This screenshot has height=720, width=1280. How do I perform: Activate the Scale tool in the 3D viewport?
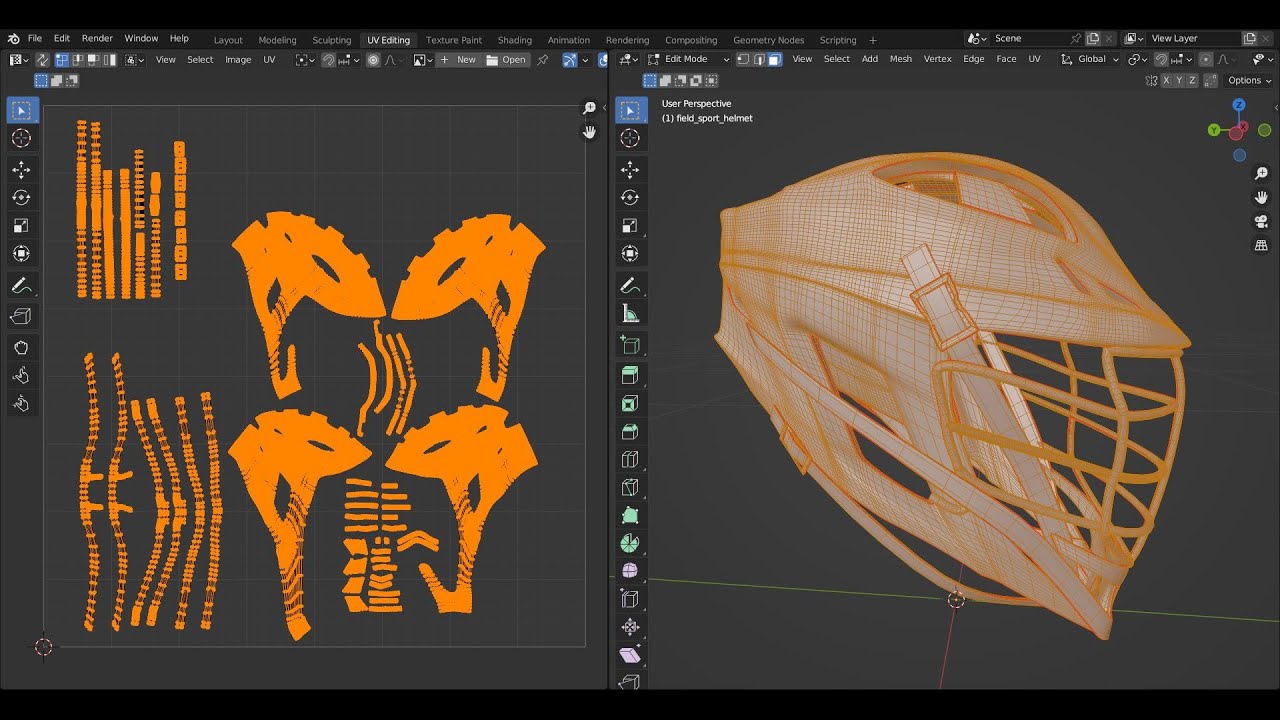tap(630, 225)
